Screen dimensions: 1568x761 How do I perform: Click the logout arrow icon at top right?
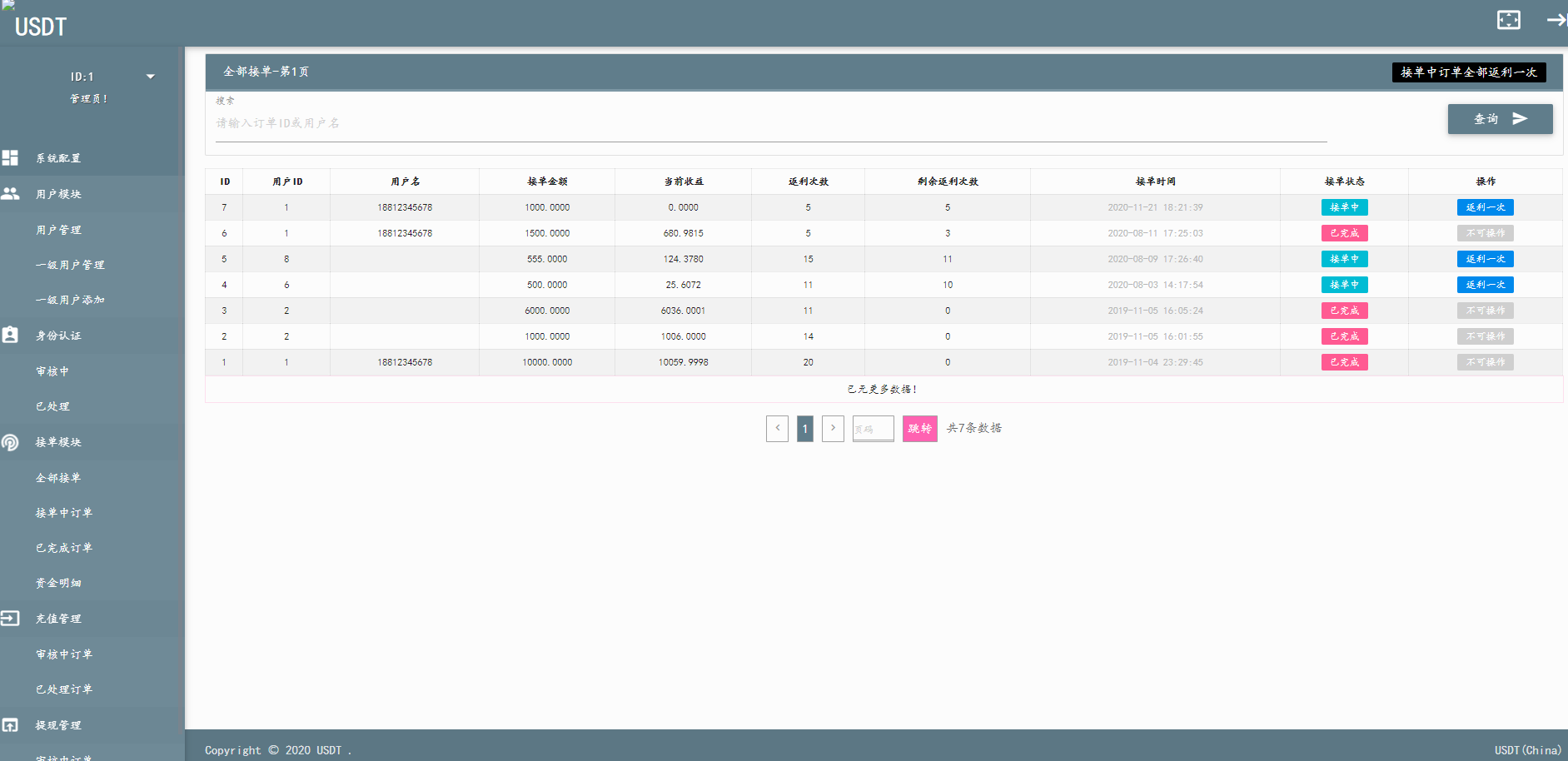[x=1556, y=20]
